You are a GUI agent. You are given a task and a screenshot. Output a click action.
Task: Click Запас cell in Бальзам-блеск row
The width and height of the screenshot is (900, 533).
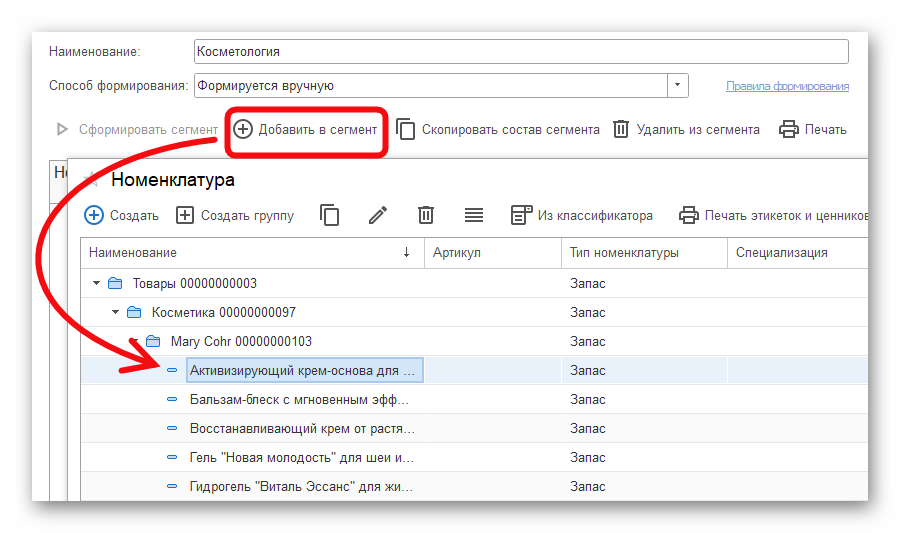click(x=644, y=400)
